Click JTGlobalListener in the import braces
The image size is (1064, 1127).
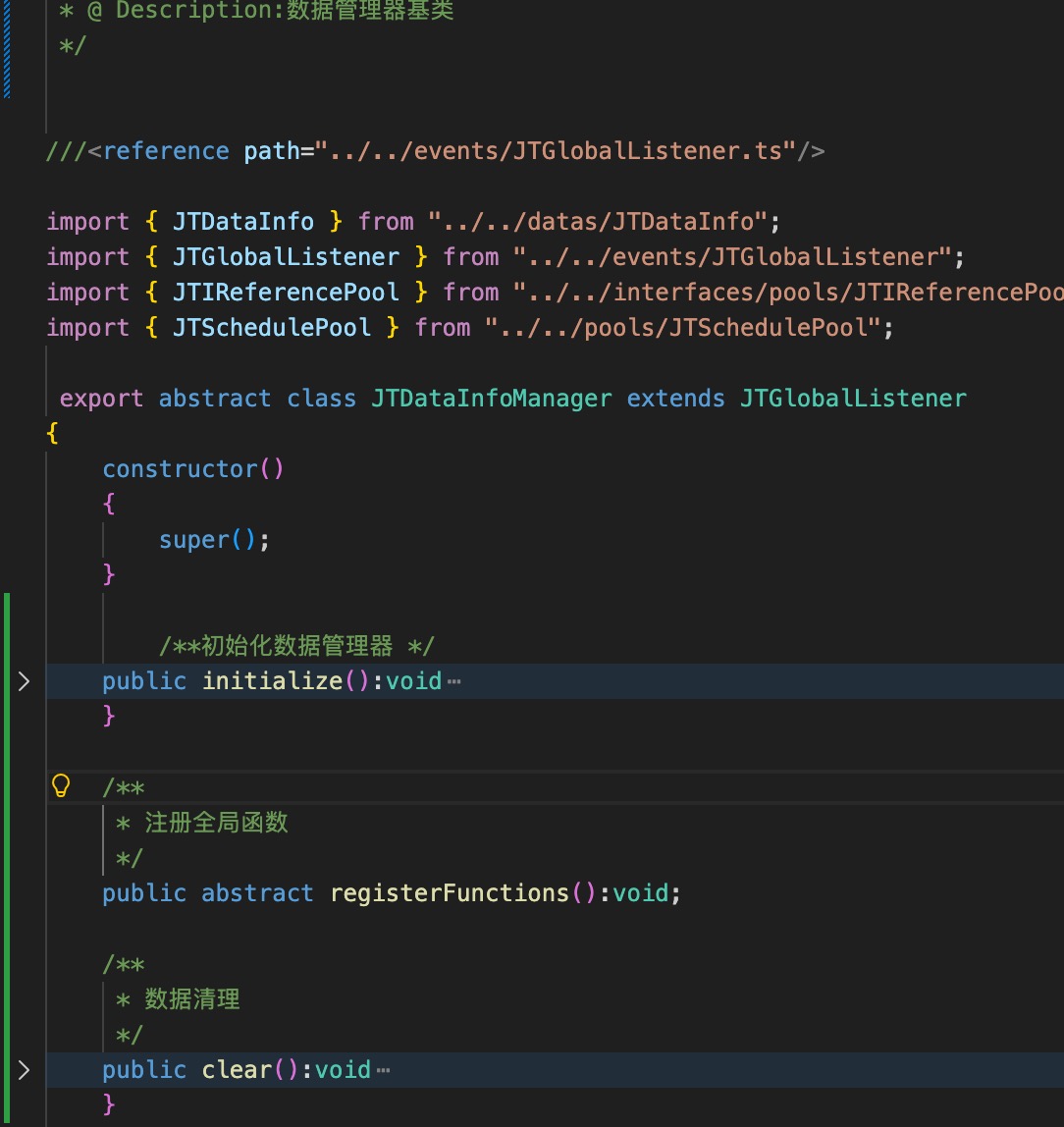286,256
